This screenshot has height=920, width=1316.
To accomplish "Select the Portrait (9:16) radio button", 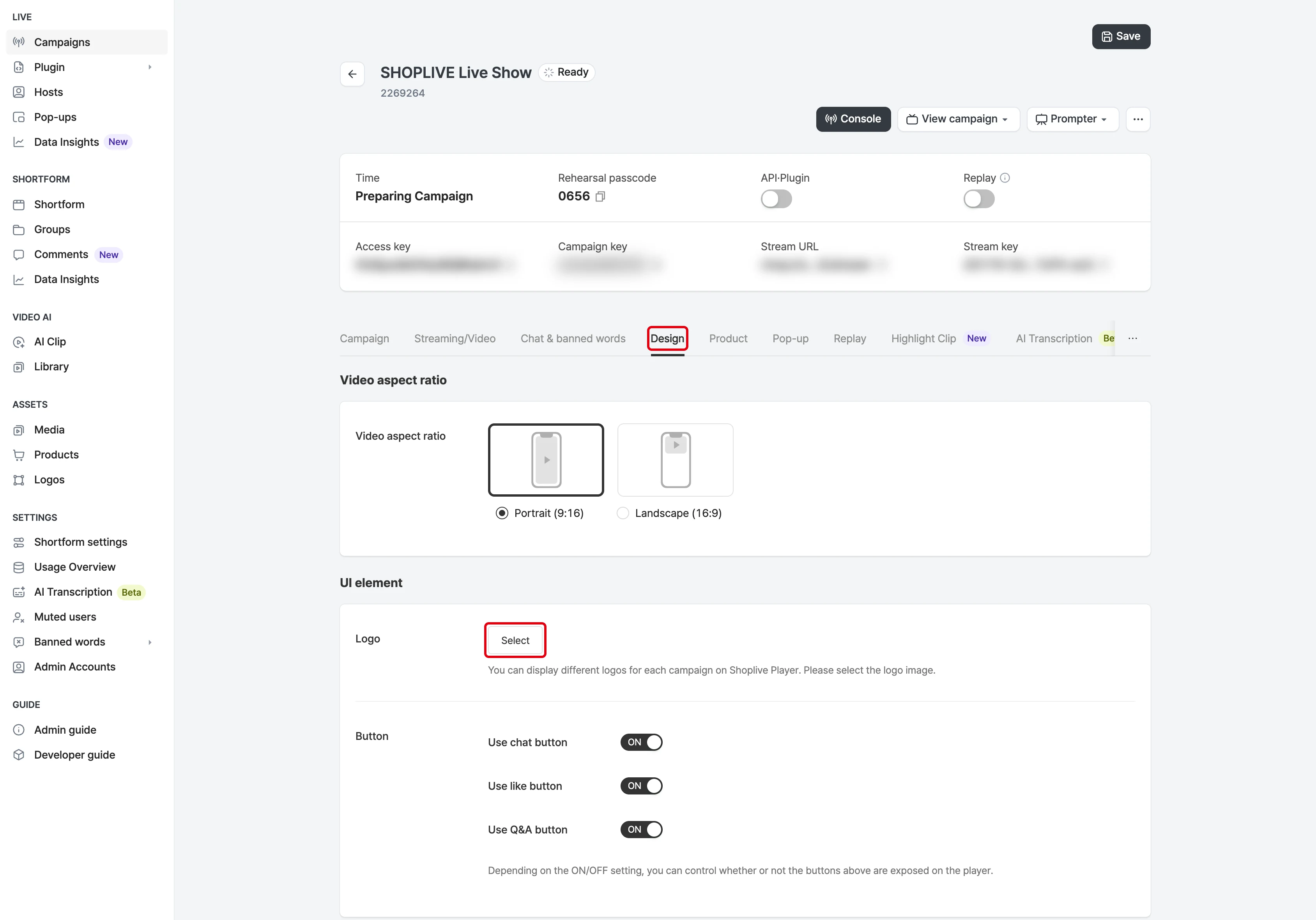I will tap(502, 513).
